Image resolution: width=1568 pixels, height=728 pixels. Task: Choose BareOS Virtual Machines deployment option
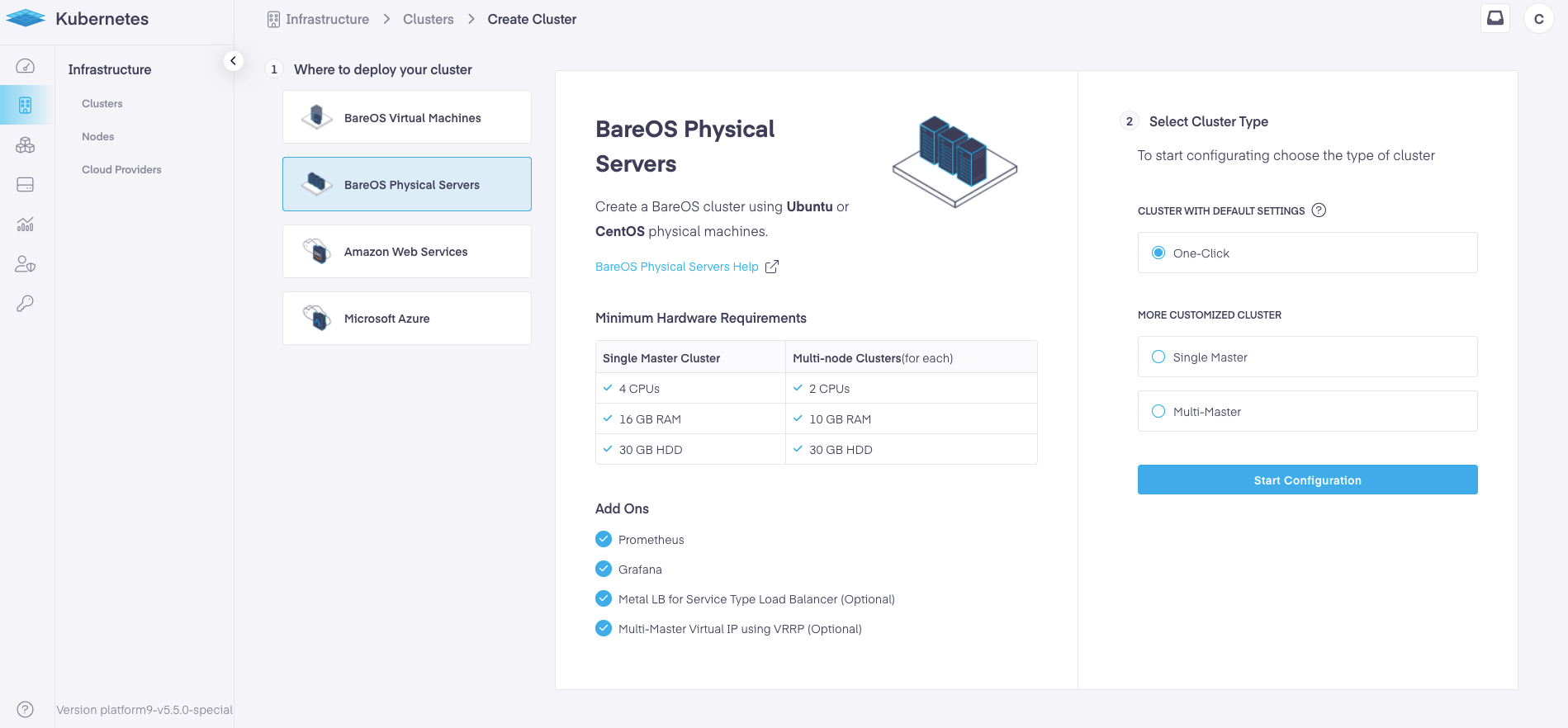(407, 117)
